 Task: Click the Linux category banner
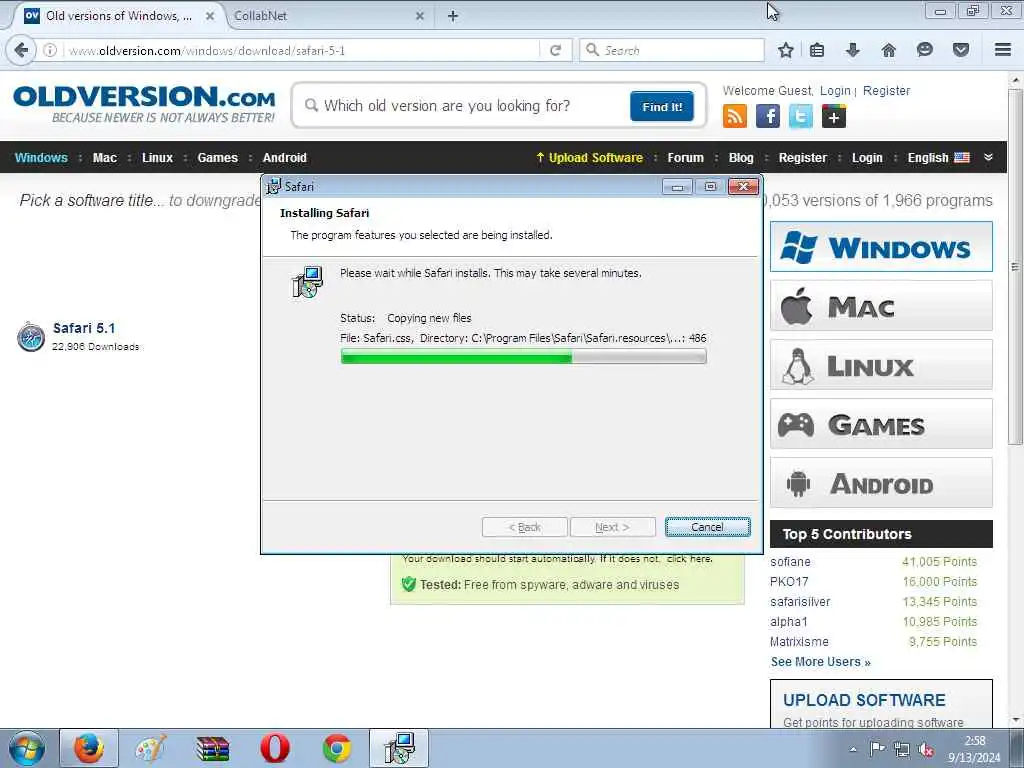(881, 364)
